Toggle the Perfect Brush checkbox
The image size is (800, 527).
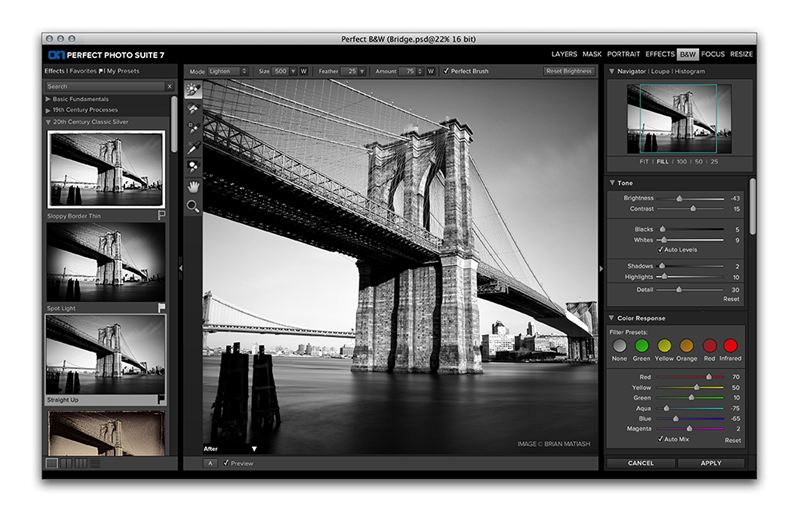click(x=447, y=72)
